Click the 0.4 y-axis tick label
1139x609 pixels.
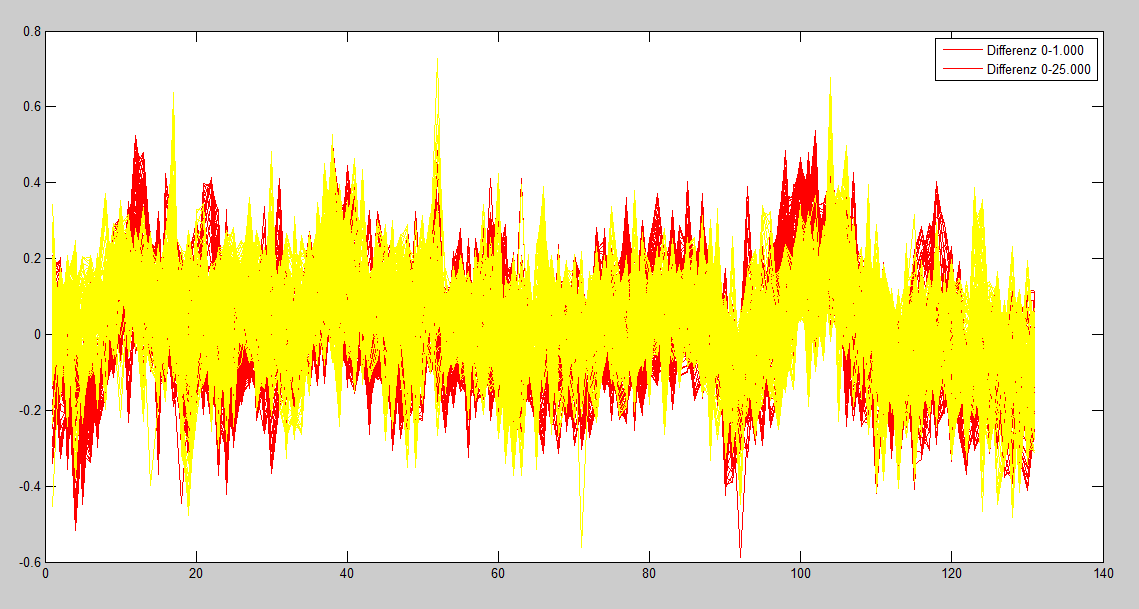pyautogui.click(x=32, y=183)
